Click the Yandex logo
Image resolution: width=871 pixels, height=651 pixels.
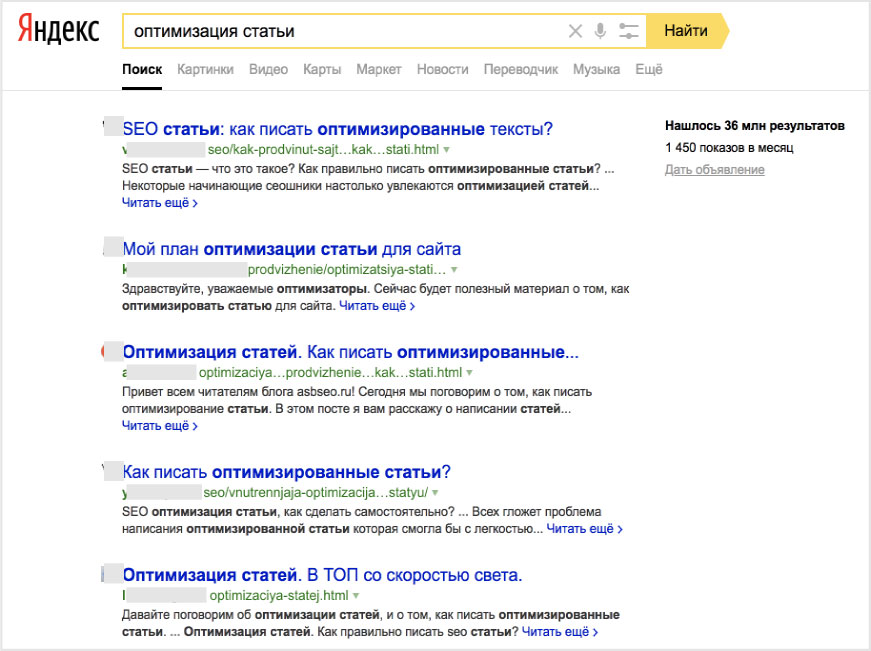[x=58, y=30]
